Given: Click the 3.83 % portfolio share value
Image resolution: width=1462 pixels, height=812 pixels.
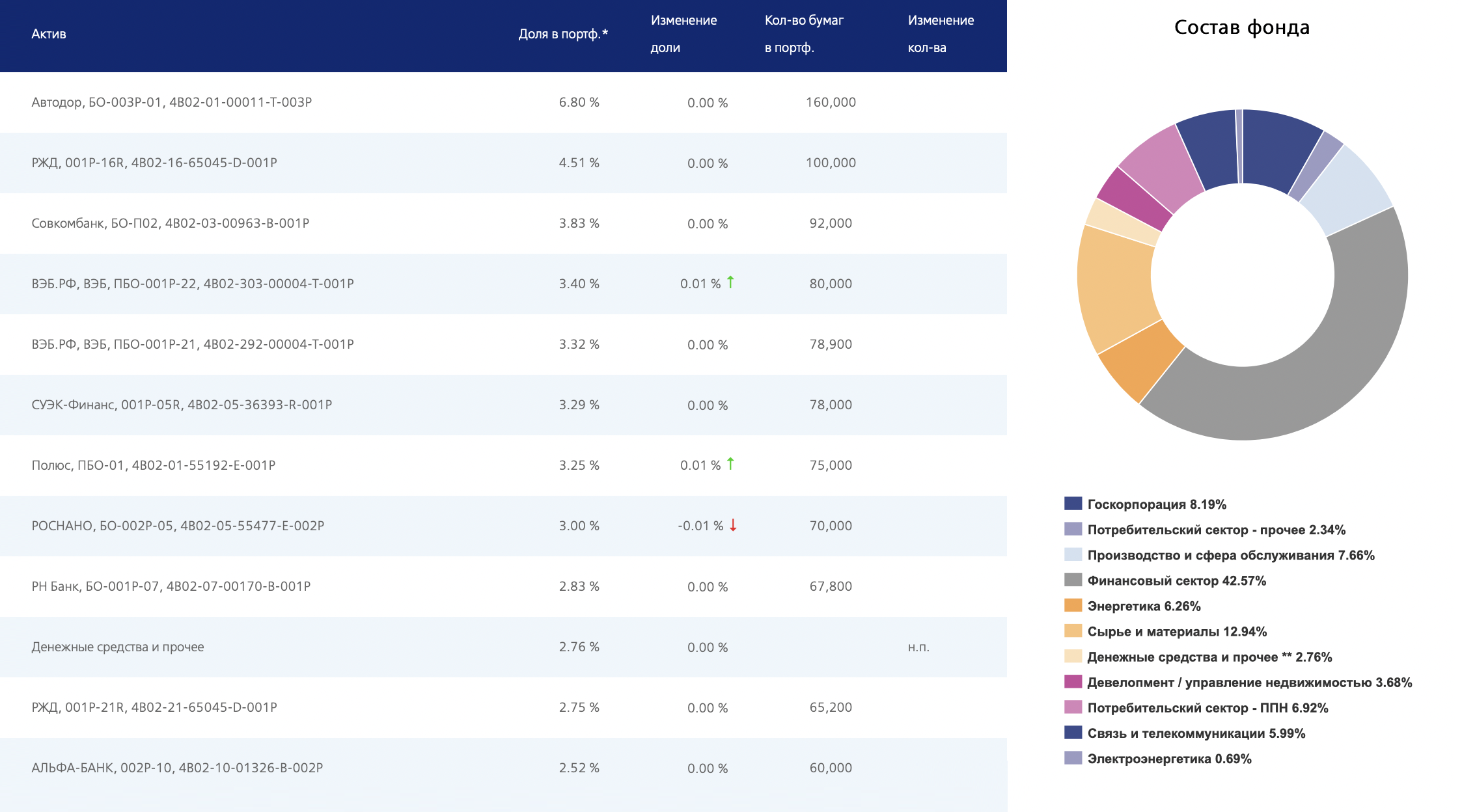Looking at the screenshot, I should 579,223.
